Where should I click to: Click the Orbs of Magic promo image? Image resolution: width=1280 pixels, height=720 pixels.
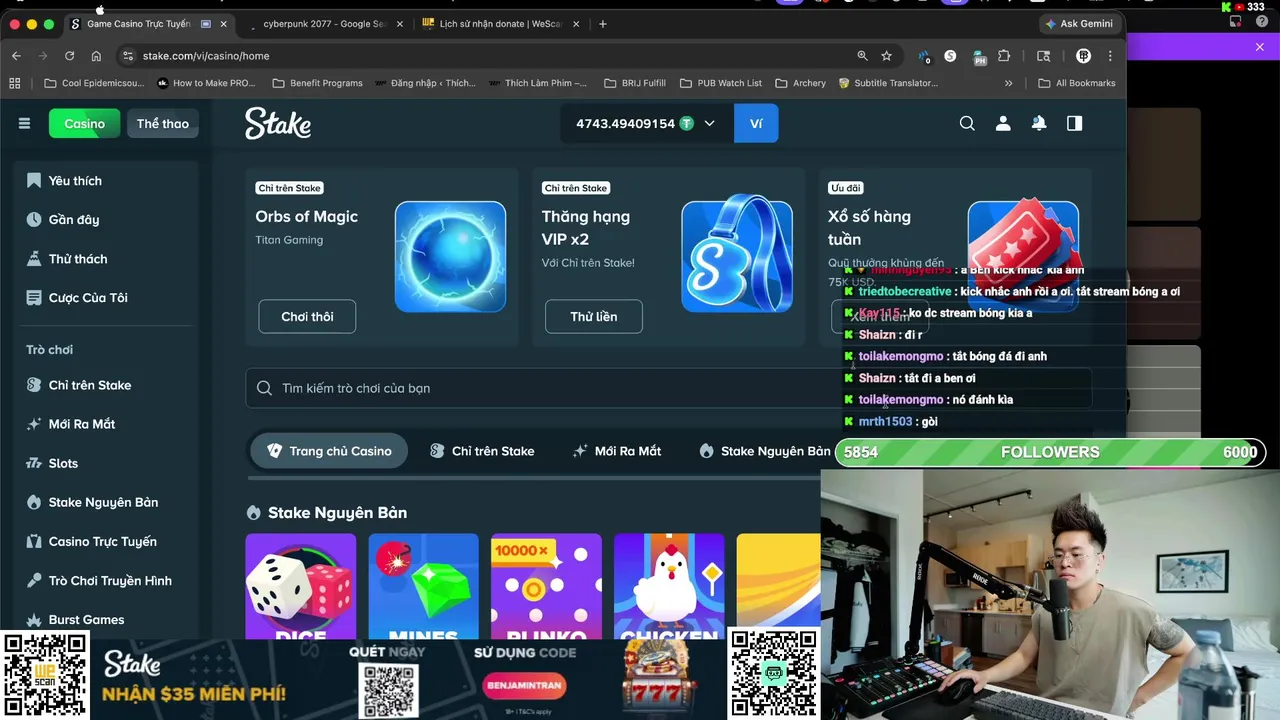(450, 257)
